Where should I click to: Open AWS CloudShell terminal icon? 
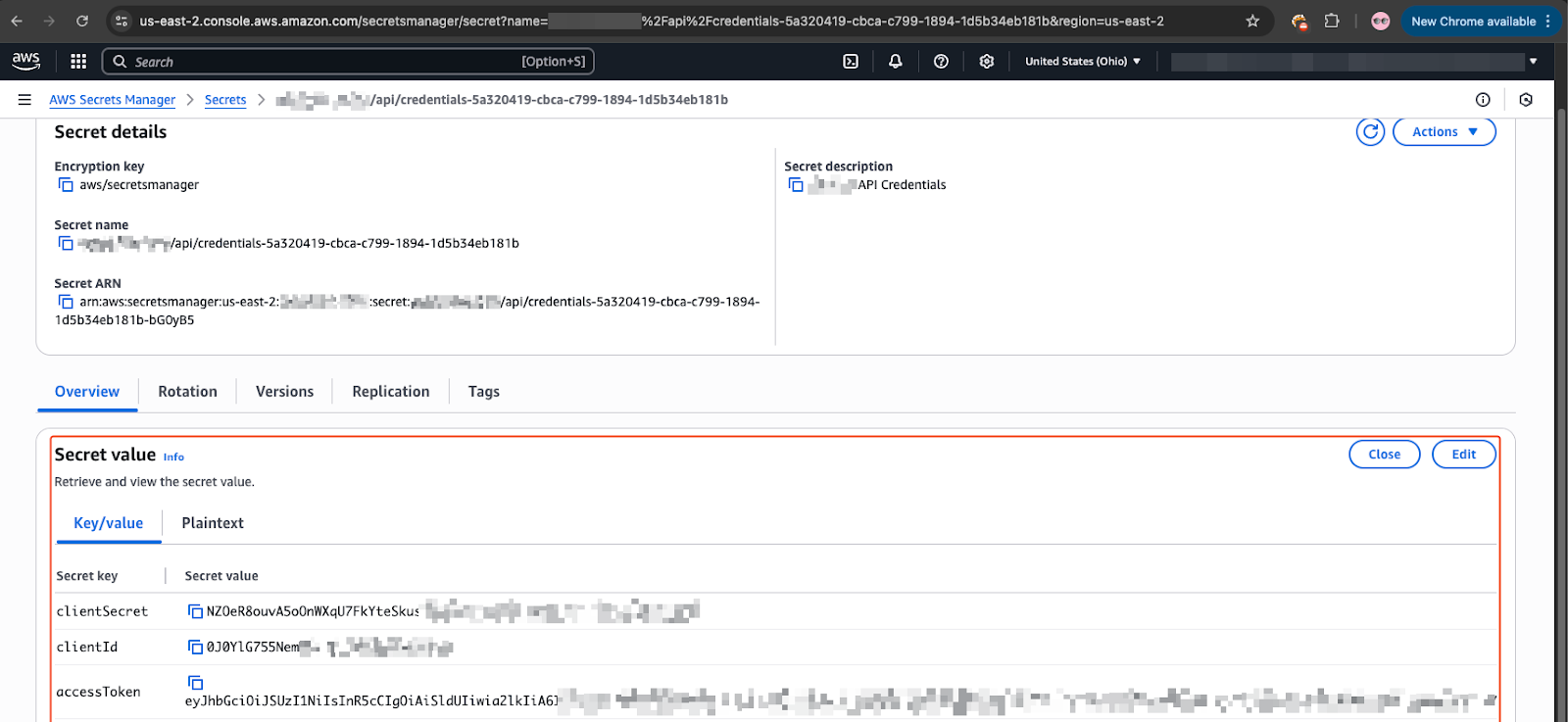click(851, 61)
